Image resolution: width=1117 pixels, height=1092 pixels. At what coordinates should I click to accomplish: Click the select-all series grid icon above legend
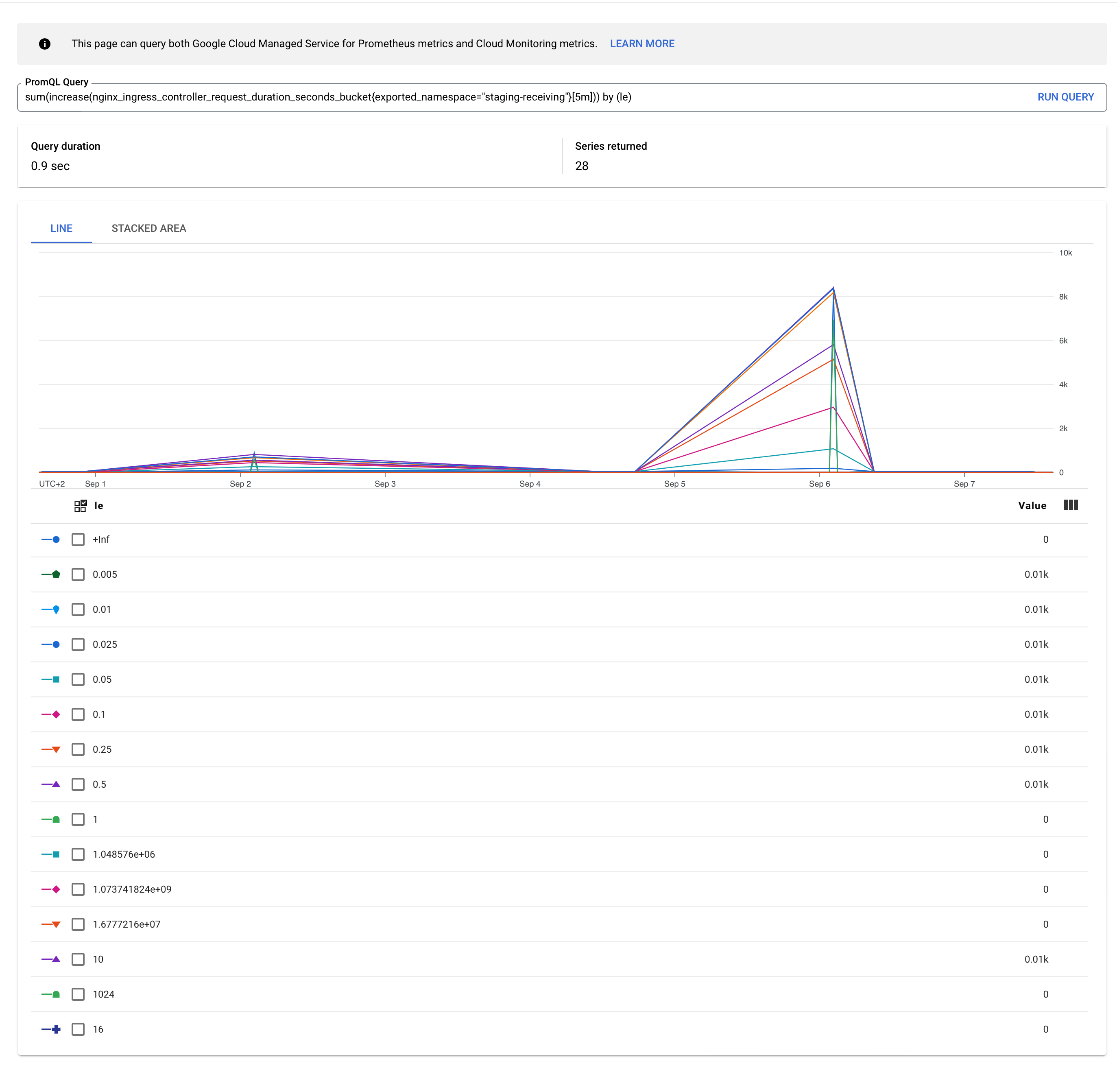click(x=80, y=505)
